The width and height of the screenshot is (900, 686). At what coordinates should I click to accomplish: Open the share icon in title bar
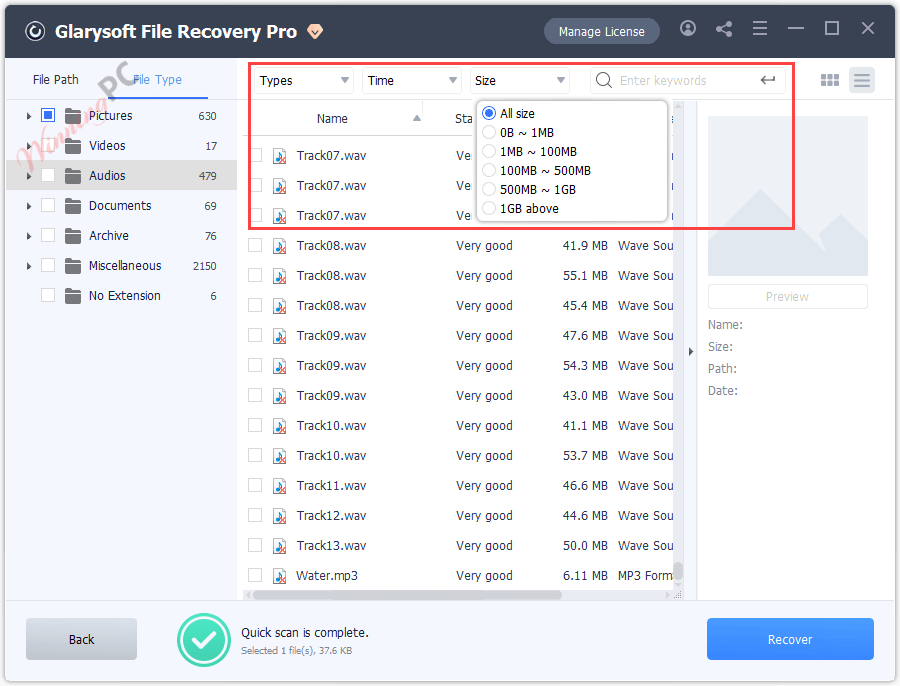[724, 29]
